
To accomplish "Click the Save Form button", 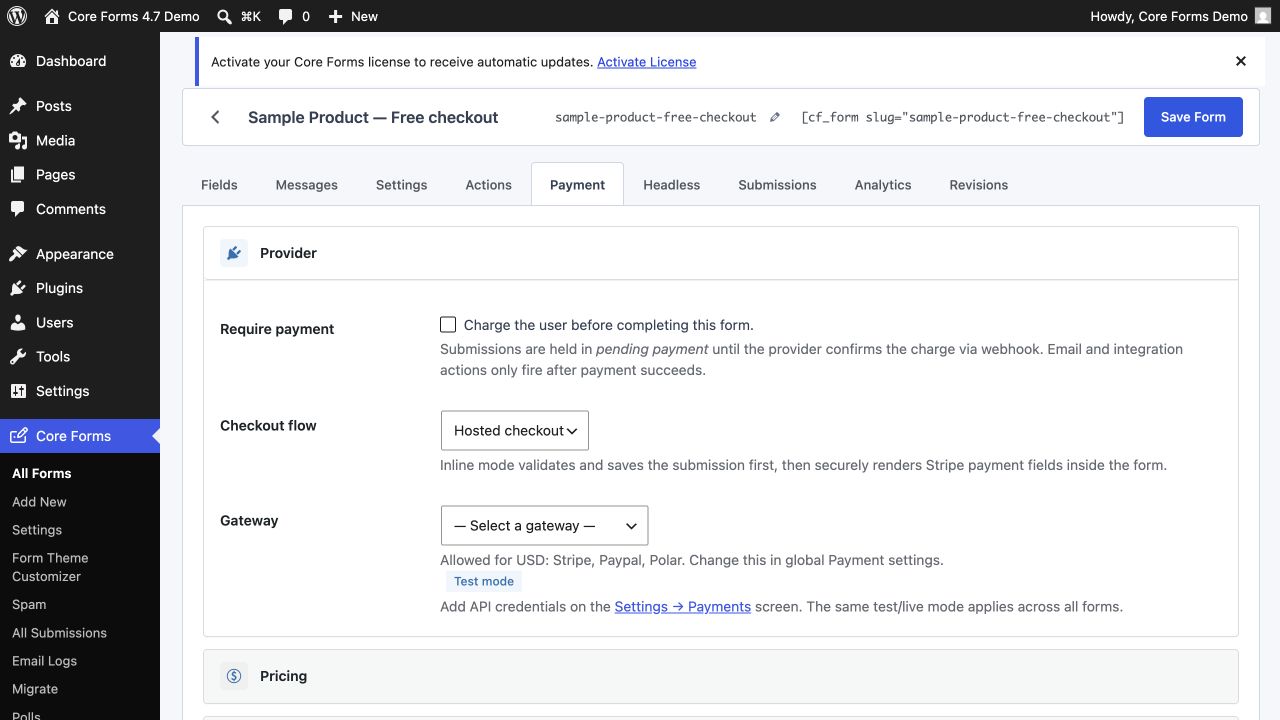I will (x=1193, y=117).
